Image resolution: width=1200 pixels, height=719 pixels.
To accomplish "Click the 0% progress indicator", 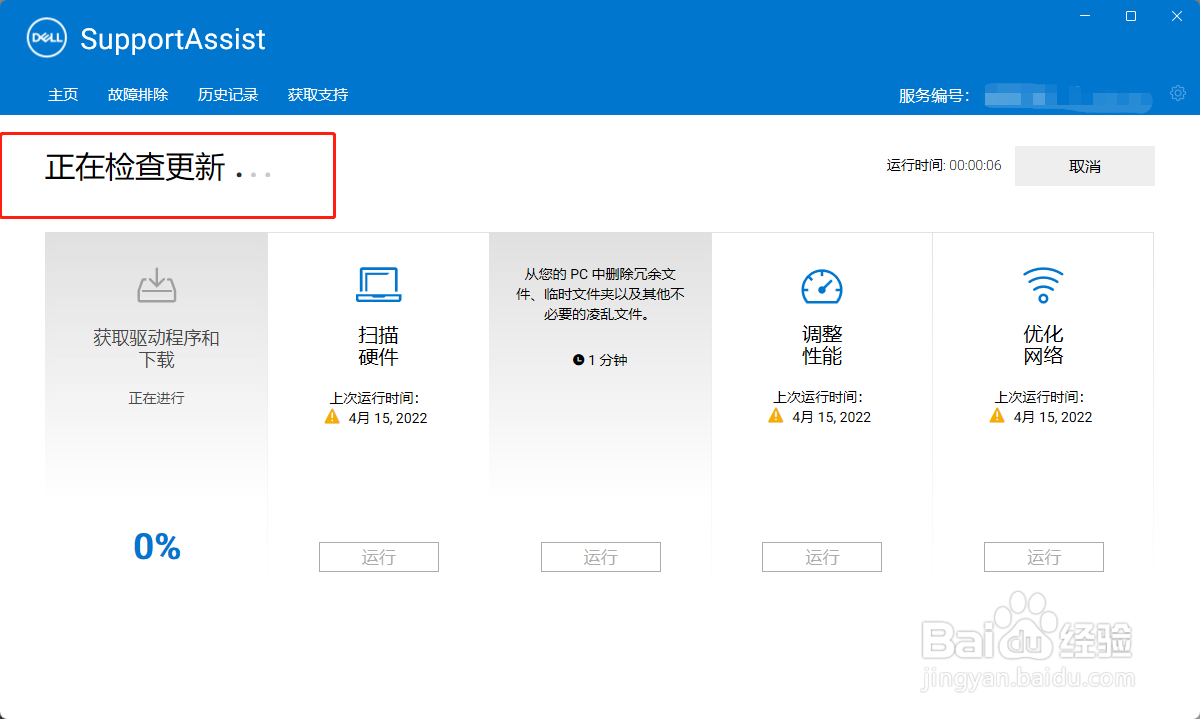I will click(157, 546).
